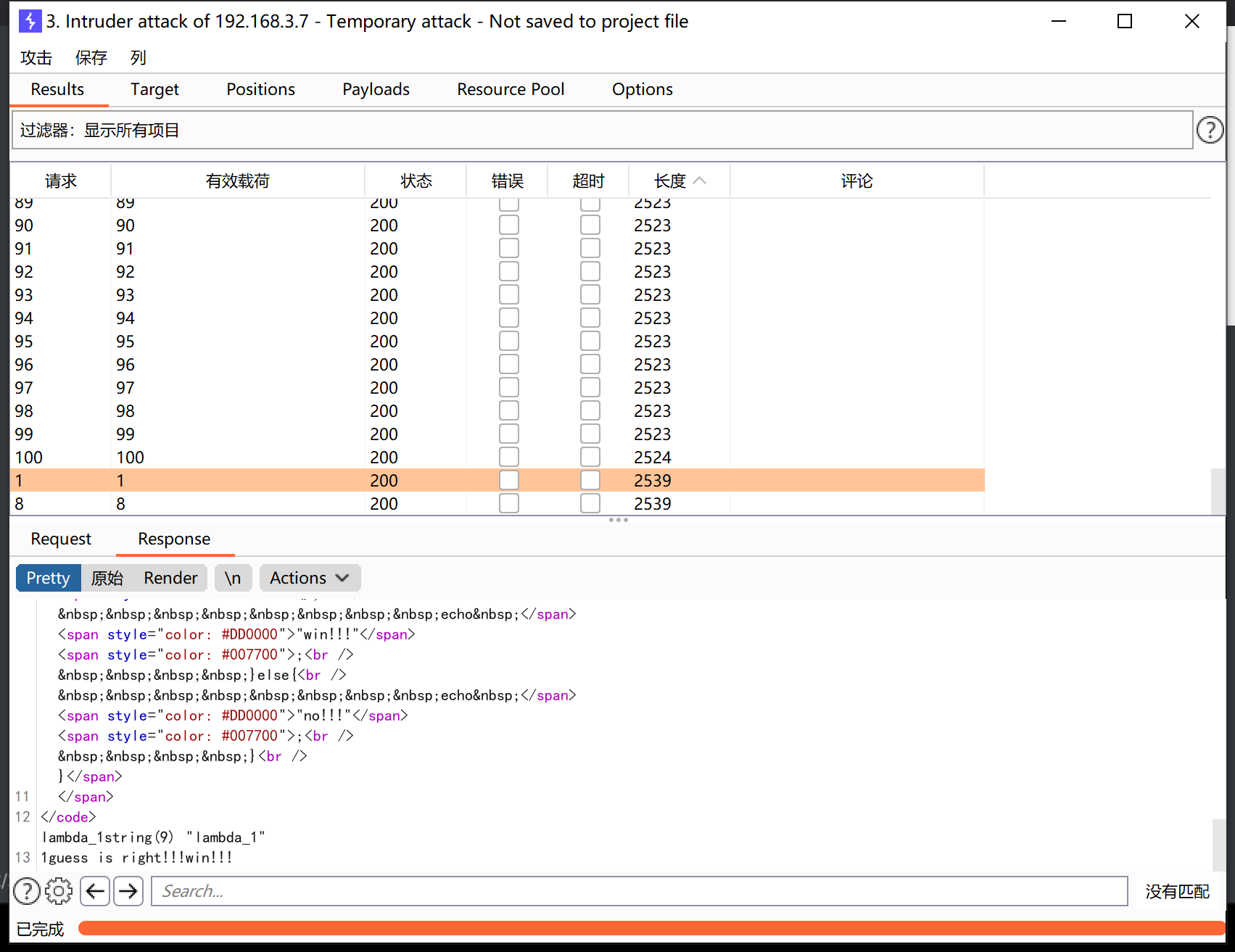The width and height of the screenshot is (1235, 952).
Task: Tick the timeout checkbox in request 8 row
Action: coord(590,504)
